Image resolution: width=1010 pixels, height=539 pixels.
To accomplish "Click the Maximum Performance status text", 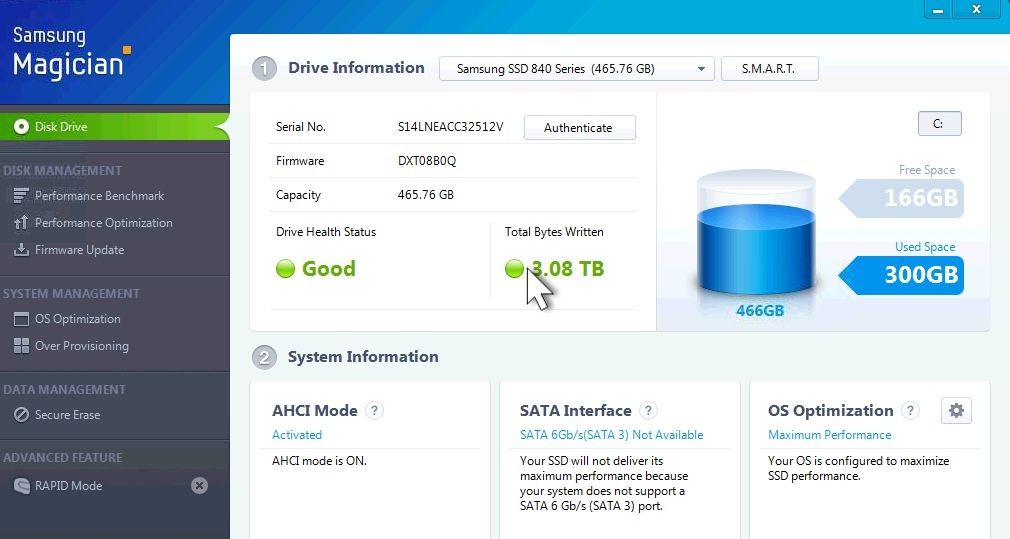I will [x=830, y=435].
